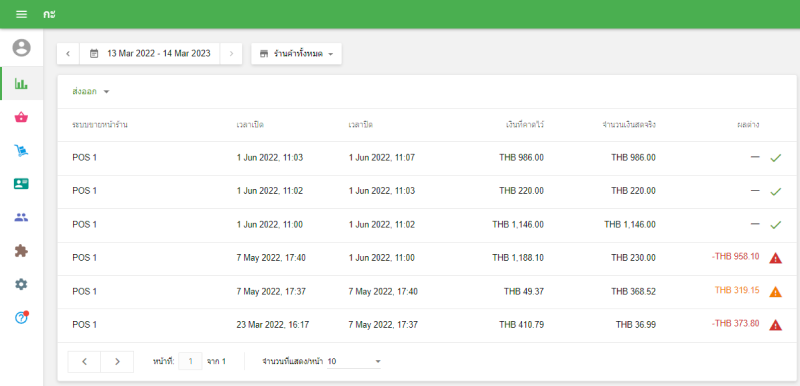Open the user account profile icon

(21, 48)
